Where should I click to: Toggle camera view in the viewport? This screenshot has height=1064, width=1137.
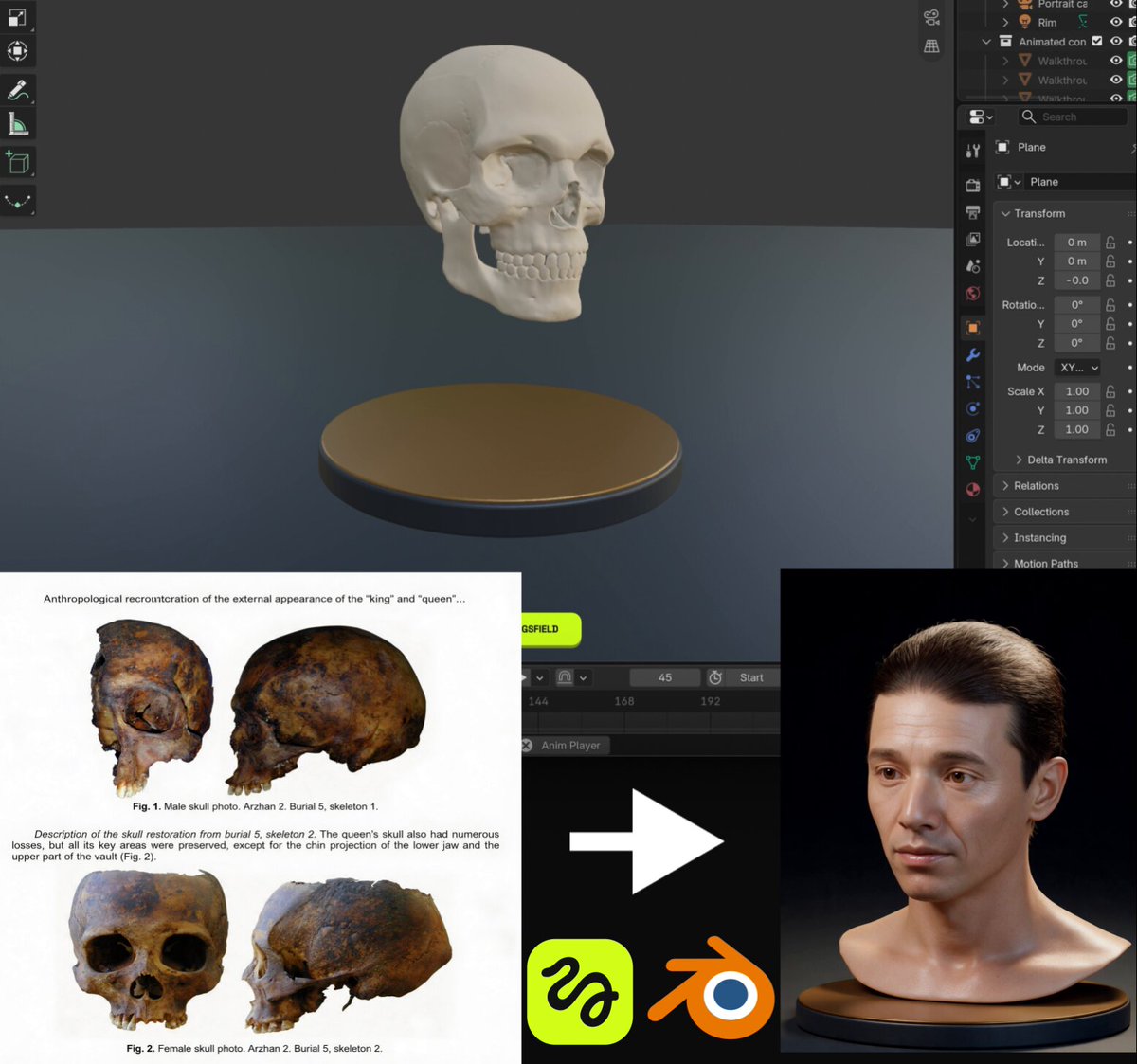click(931, 18)
